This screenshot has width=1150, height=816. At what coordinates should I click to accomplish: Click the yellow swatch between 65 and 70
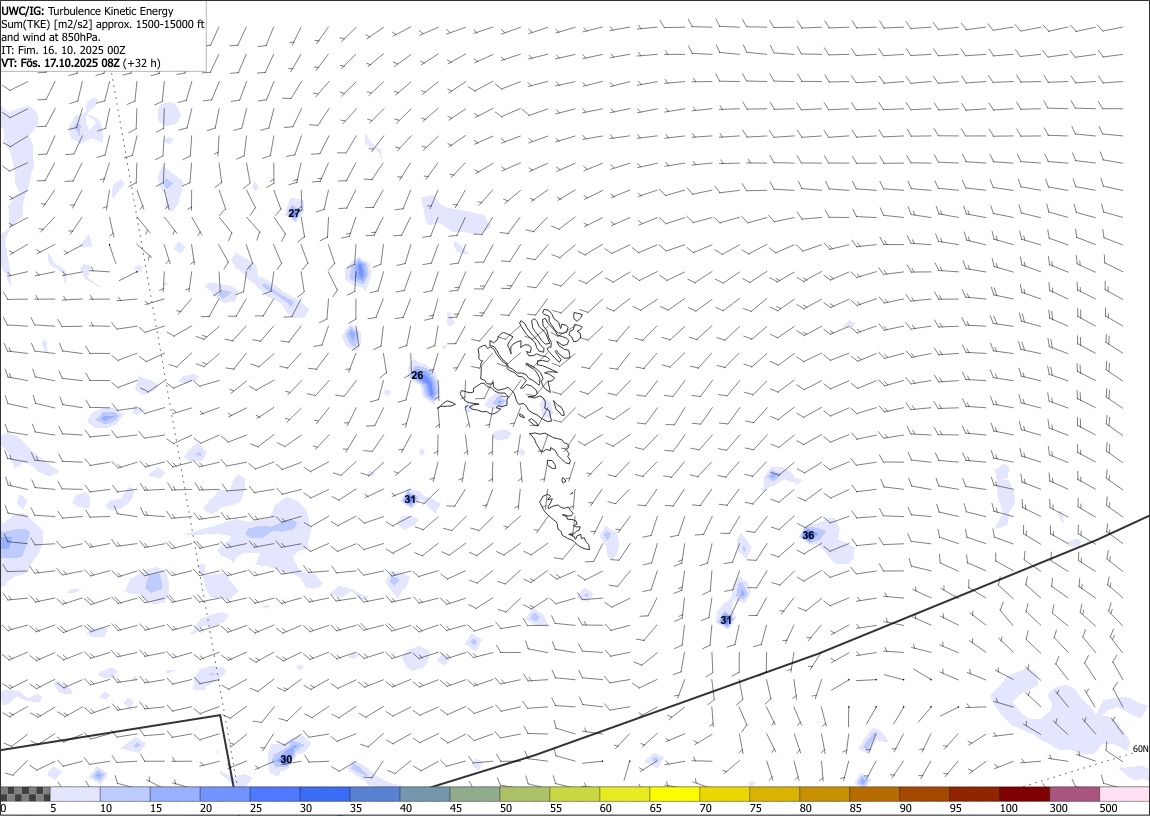click(674, 794)
